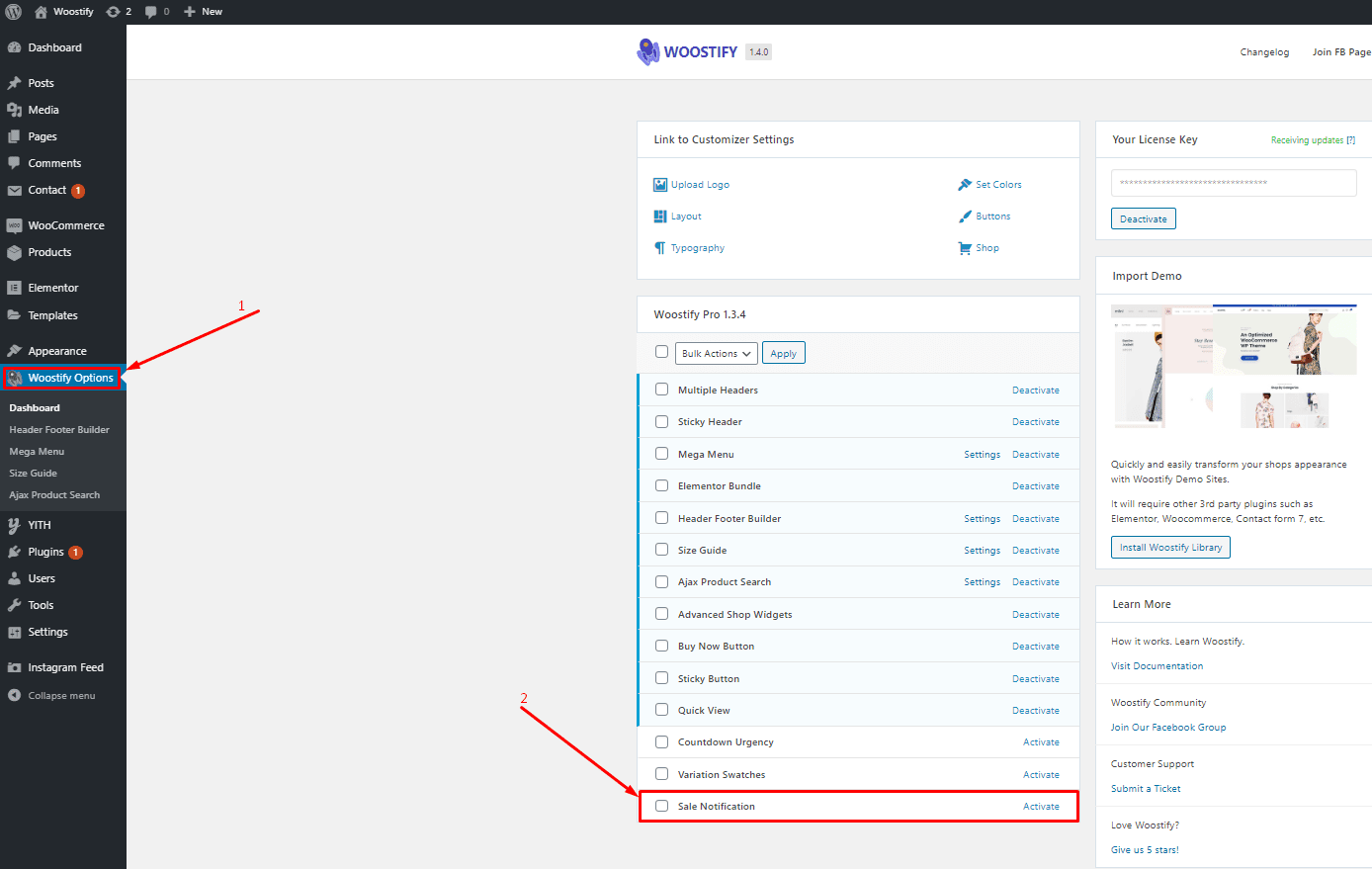Check the Sale Notification checkbox

(661, 806)
